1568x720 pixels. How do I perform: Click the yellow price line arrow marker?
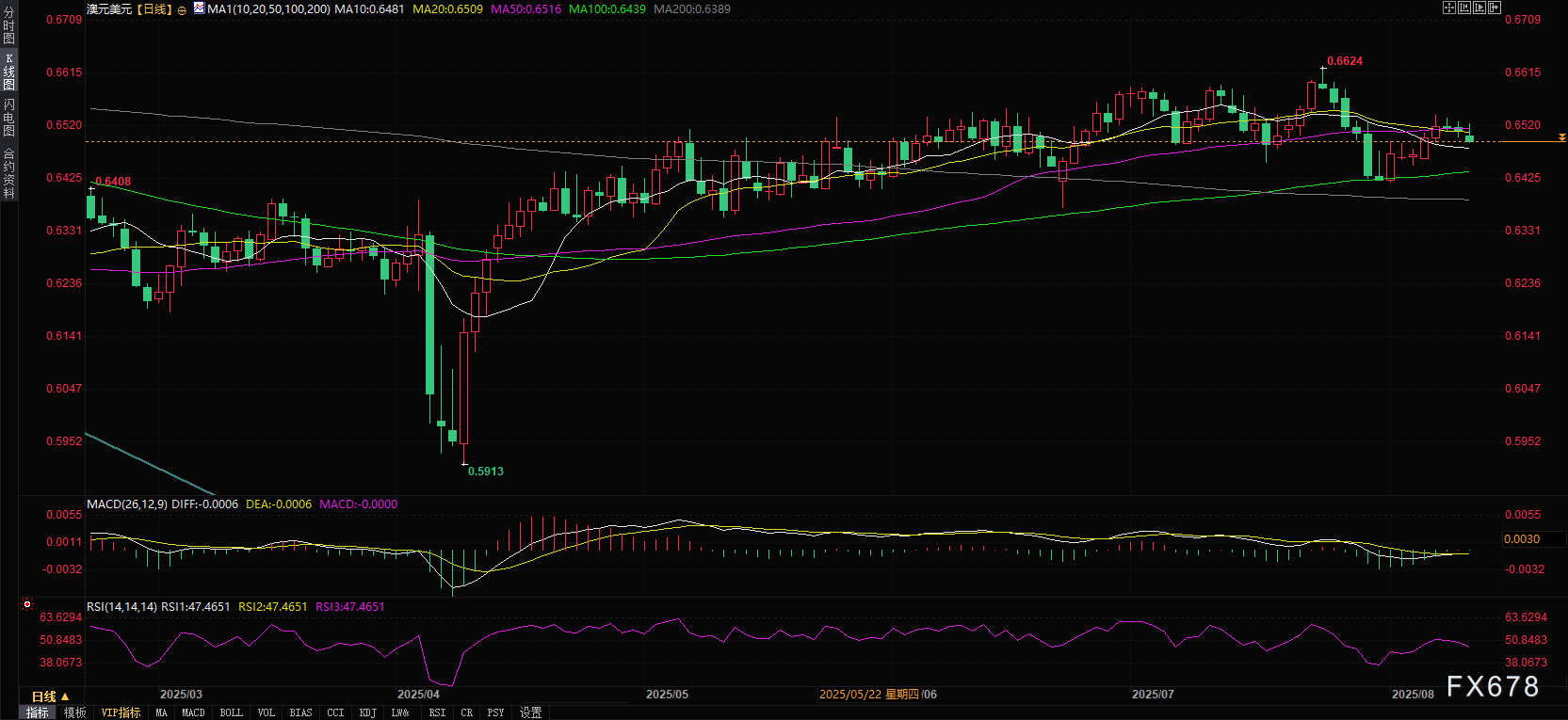point(1561,138)
